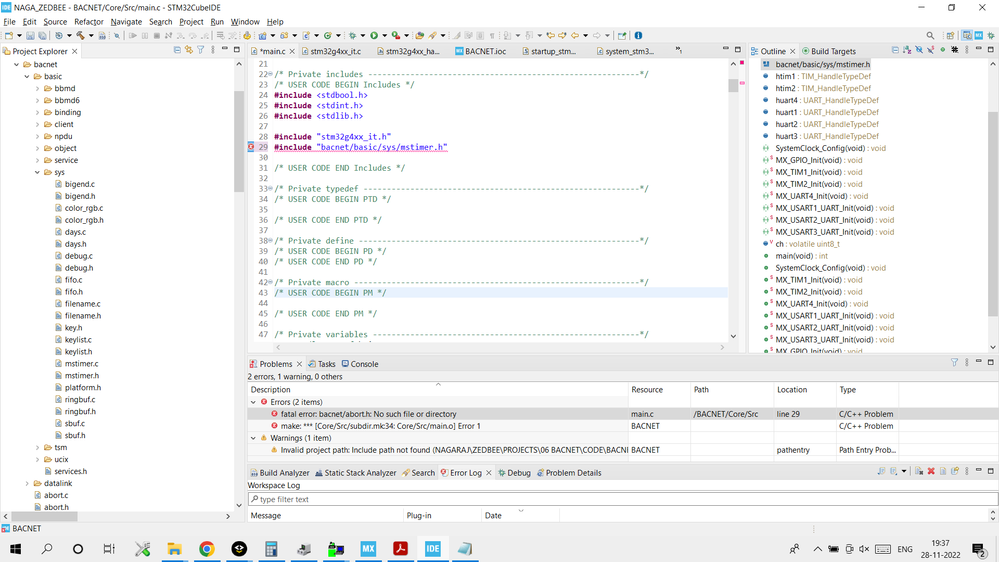Viewport: 999px width, 562px height.
Task: Collapse the sys folder in project tree
Action: coord(38,172)
